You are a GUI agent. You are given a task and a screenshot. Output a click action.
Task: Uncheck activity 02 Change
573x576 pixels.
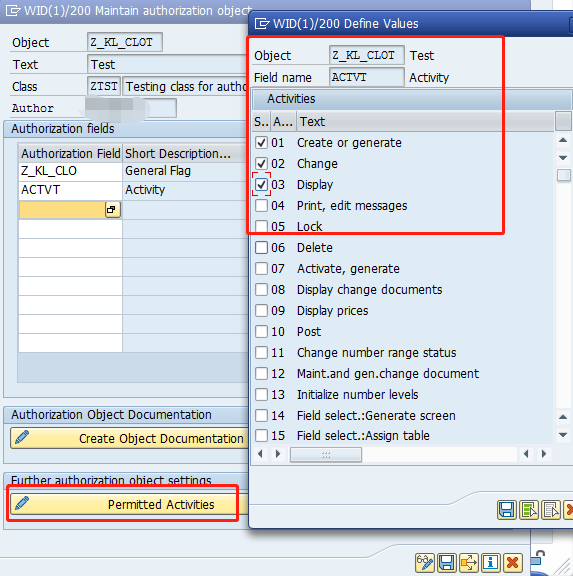tap(262, 163)
